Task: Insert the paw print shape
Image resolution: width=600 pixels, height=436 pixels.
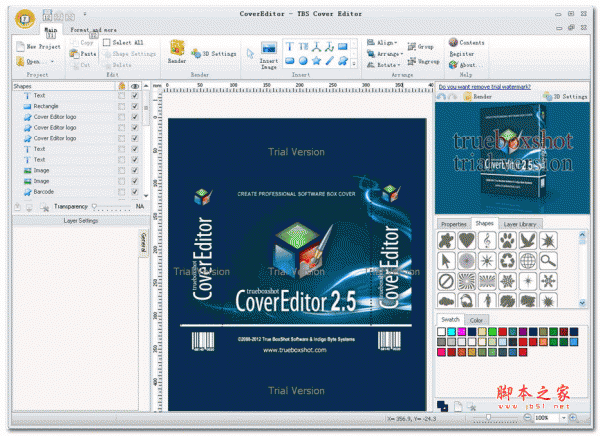Action: pyautogui.click(x=508, y=241)
